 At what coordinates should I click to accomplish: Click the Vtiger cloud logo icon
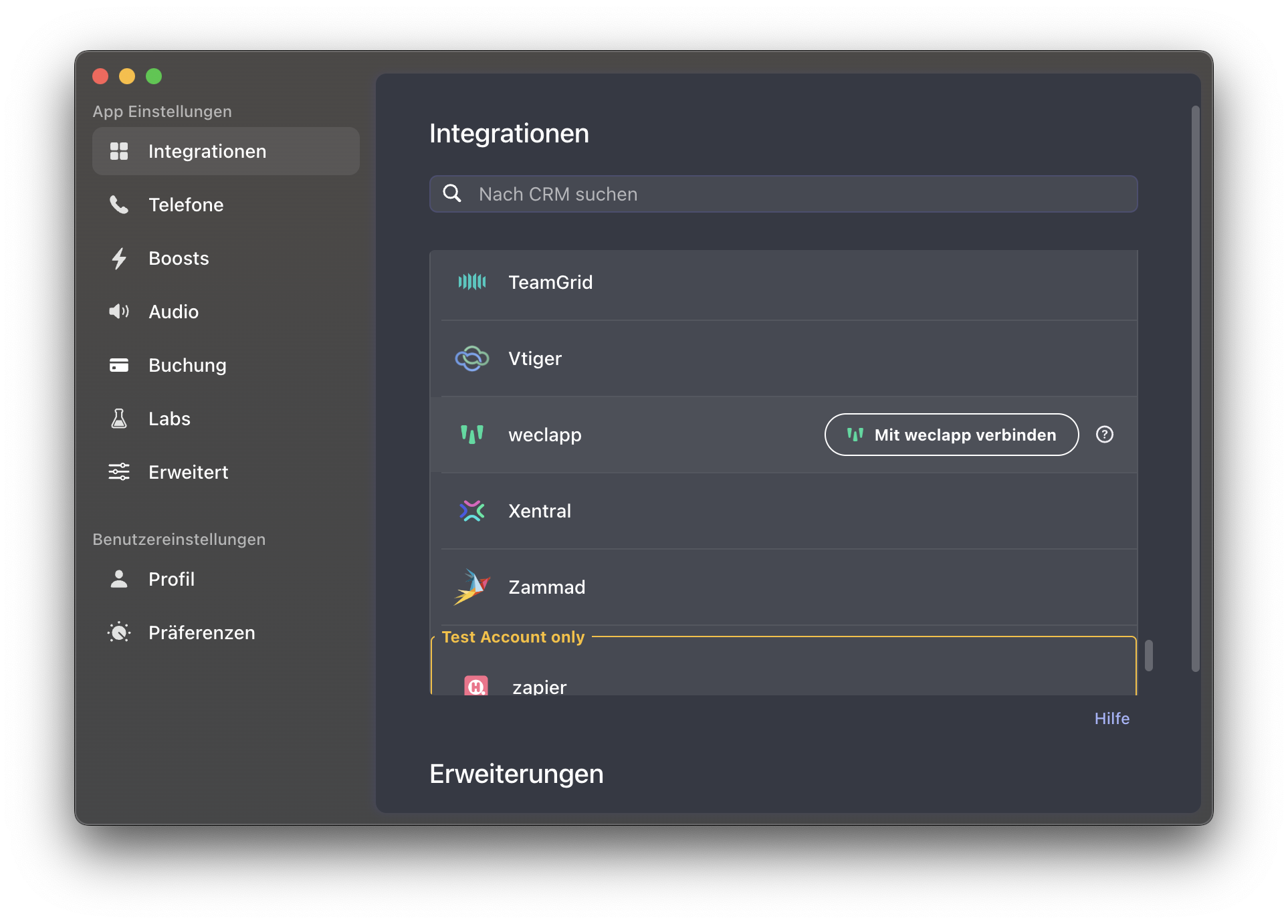coord(472,358)
